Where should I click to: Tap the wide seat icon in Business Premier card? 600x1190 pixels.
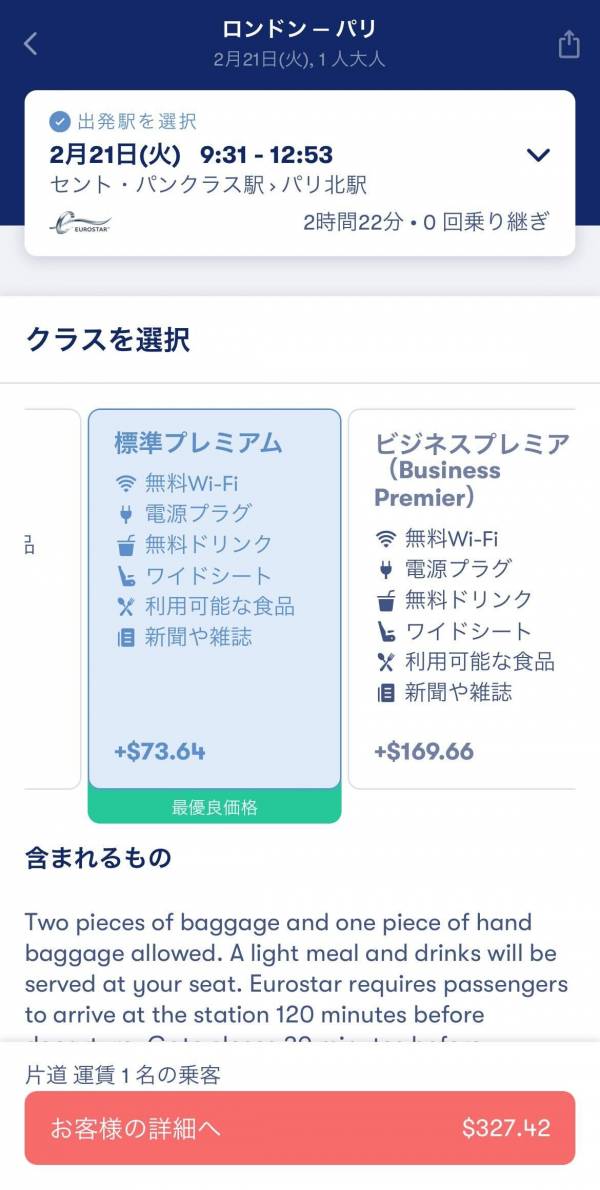tap(386, 631)
